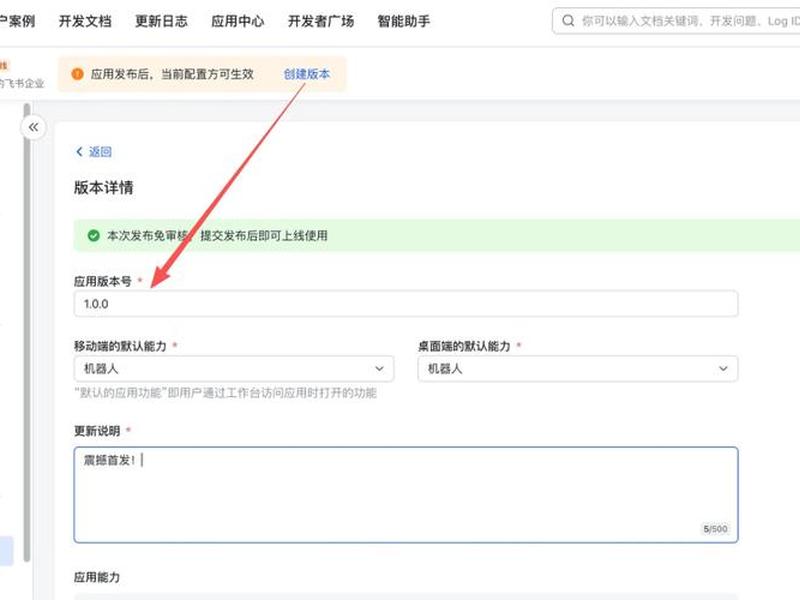Open the 智能助手 menu

point(404,21)
